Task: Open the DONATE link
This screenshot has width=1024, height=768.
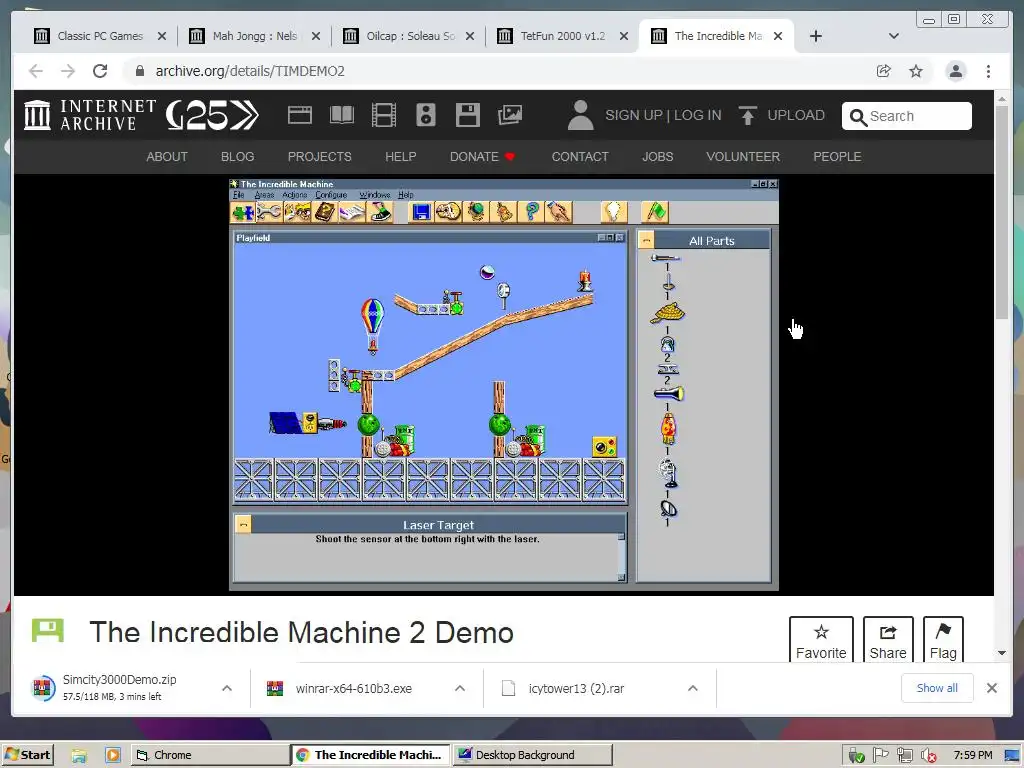Action: tap(482, 157)
